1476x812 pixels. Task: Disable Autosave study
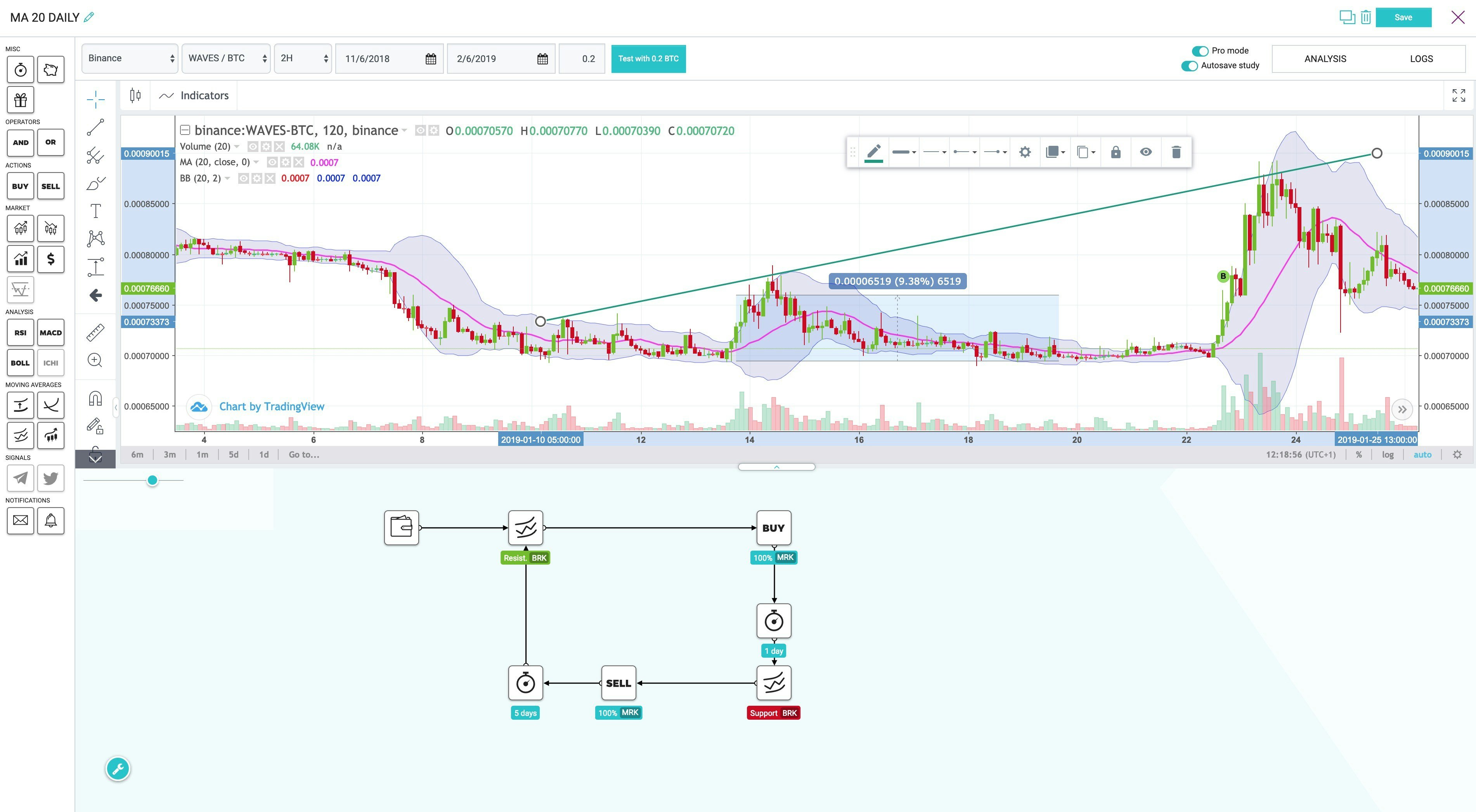[x=1191, y=66]
